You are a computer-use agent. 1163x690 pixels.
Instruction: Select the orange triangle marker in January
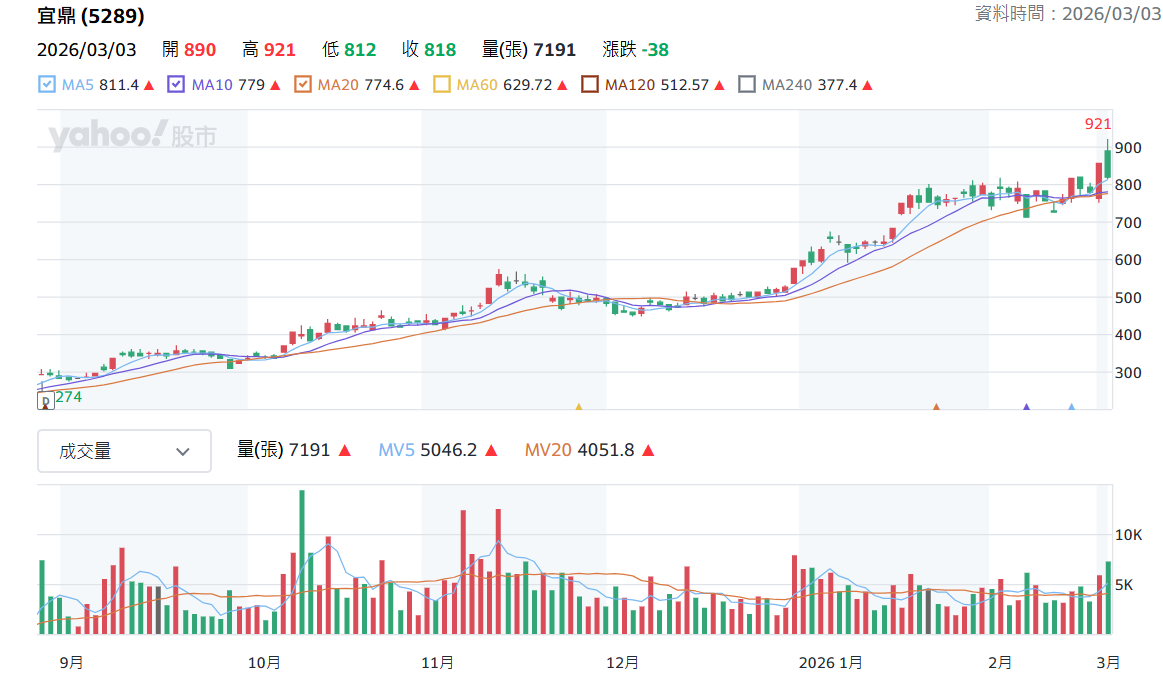[936, 407]
